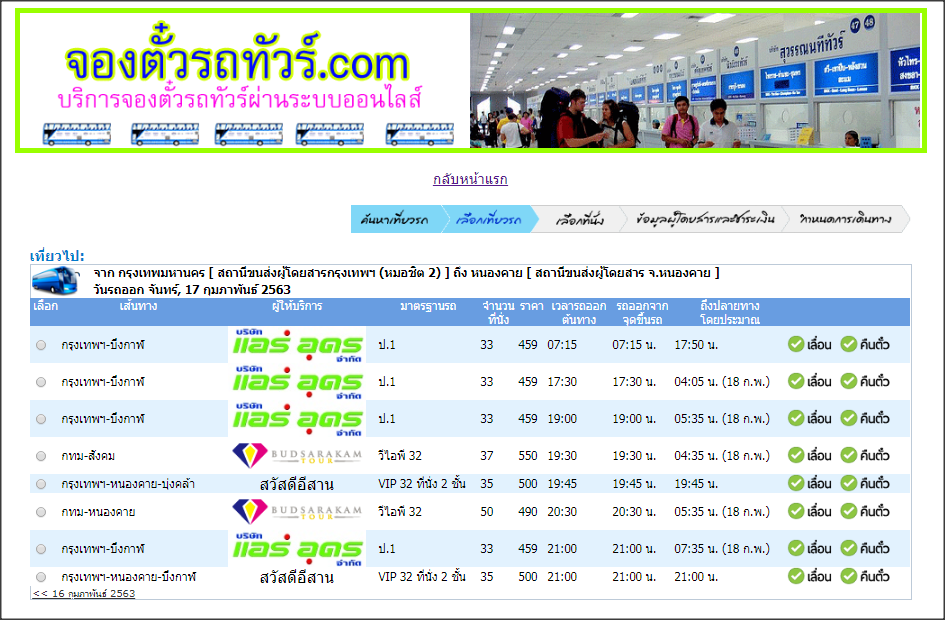The height and width of the screenshot is (620, 945).
Task: Click price 490 in กทม-หนองคาย row
Action: click(527, 512)
